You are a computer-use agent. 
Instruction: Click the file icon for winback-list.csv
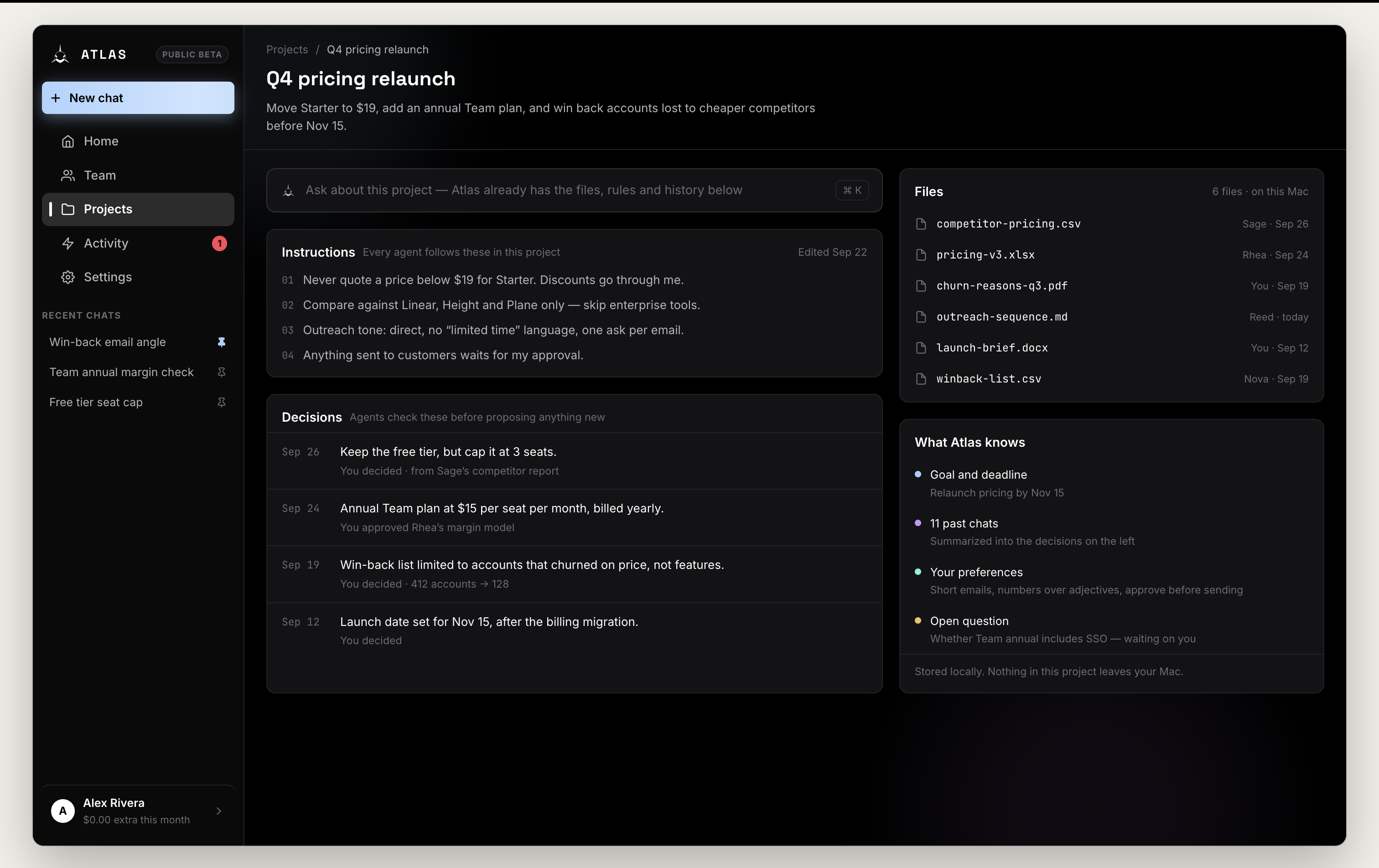pos(921,378)
